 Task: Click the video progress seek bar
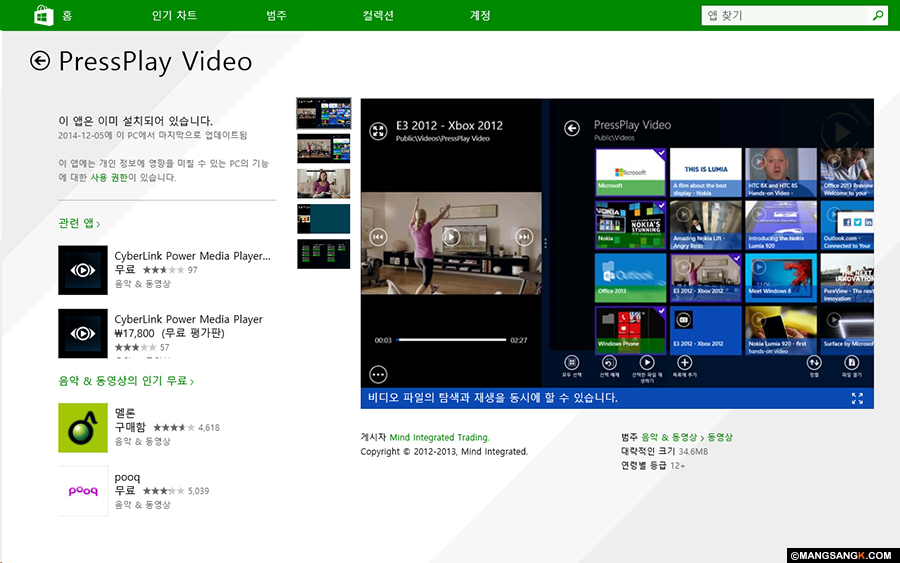click(x=452, y=340)
